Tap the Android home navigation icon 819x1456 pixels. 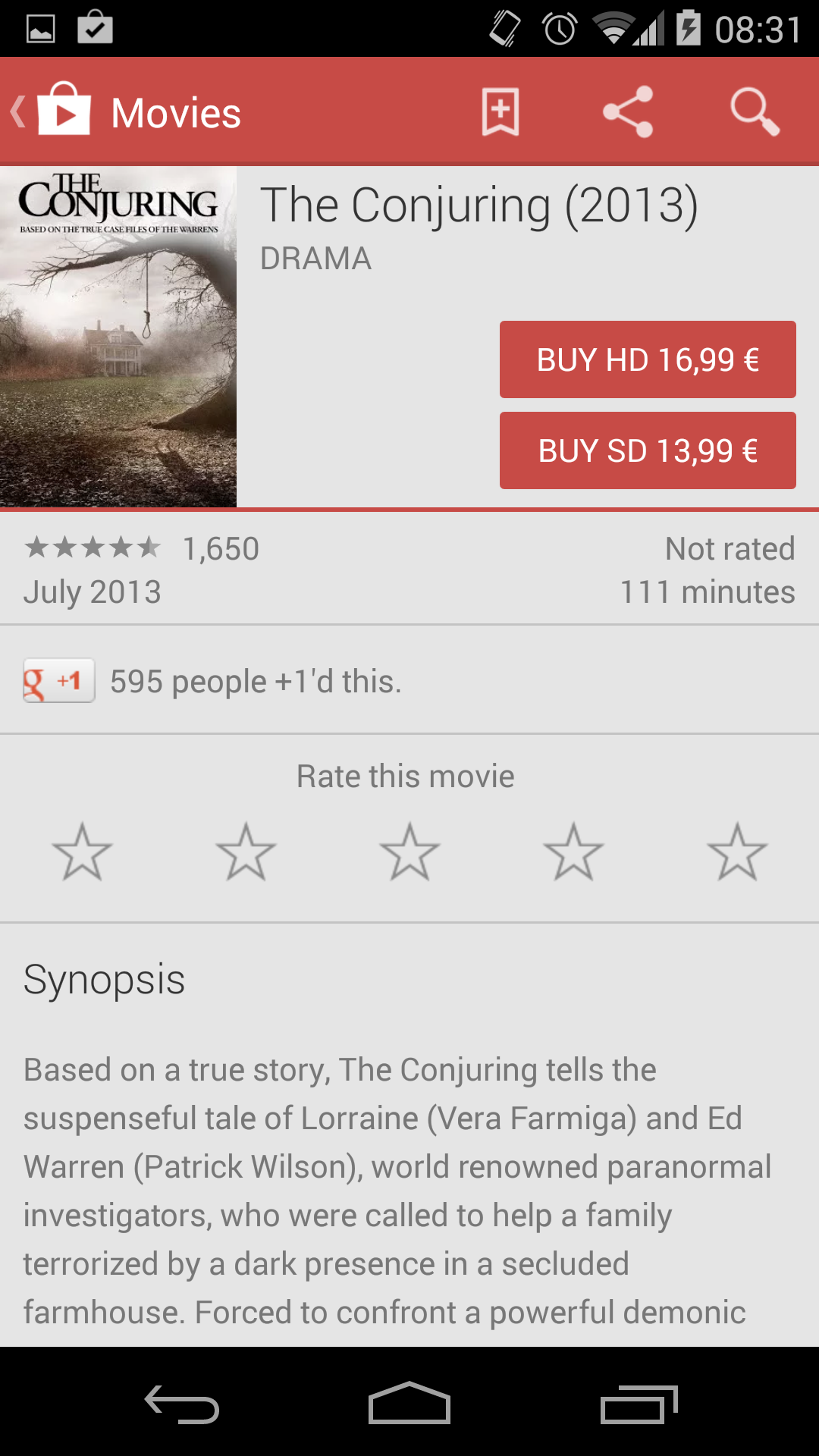[409, 1403]
